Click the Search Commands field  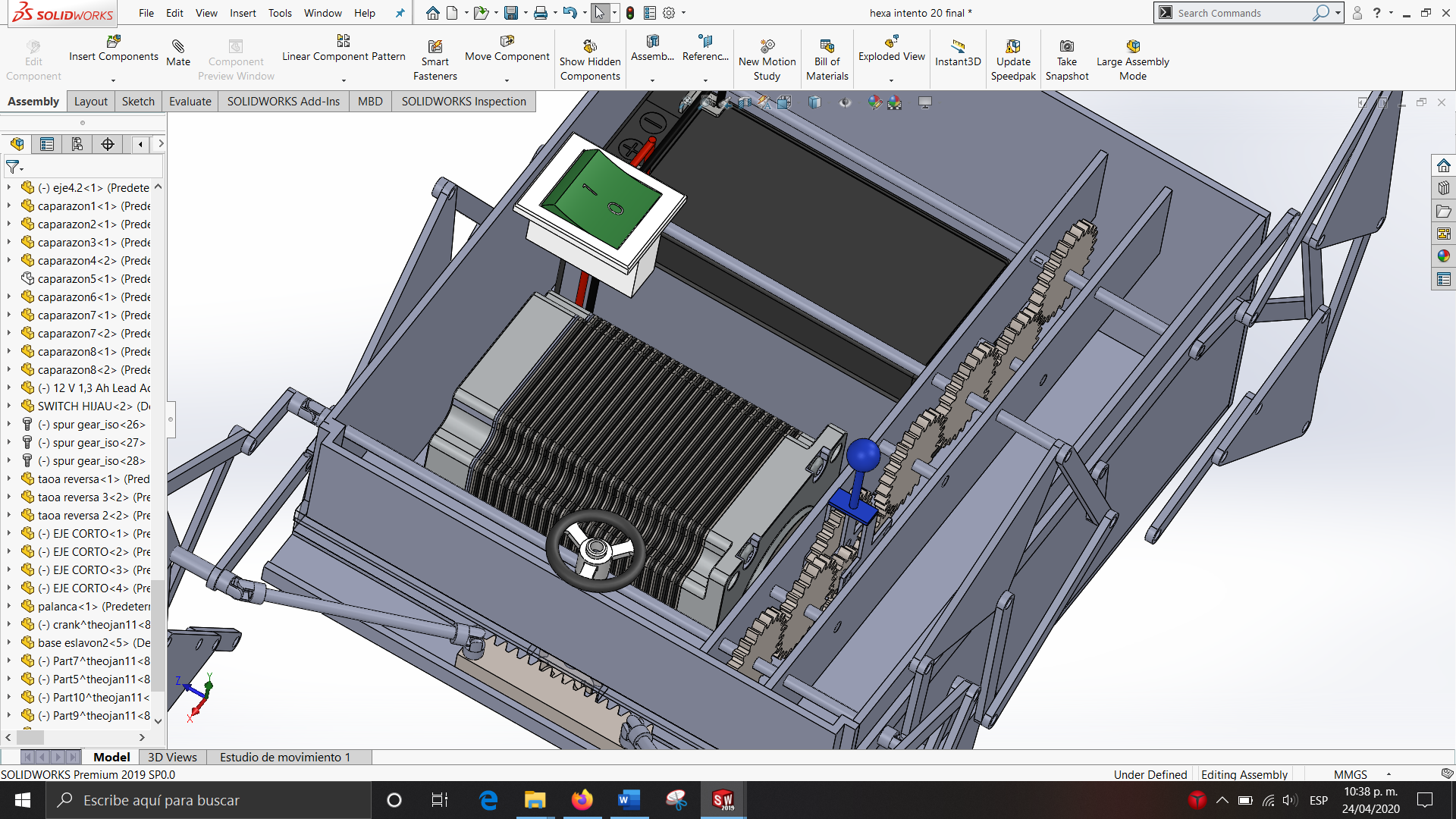pyautogui.click(x=1244, y=13)
